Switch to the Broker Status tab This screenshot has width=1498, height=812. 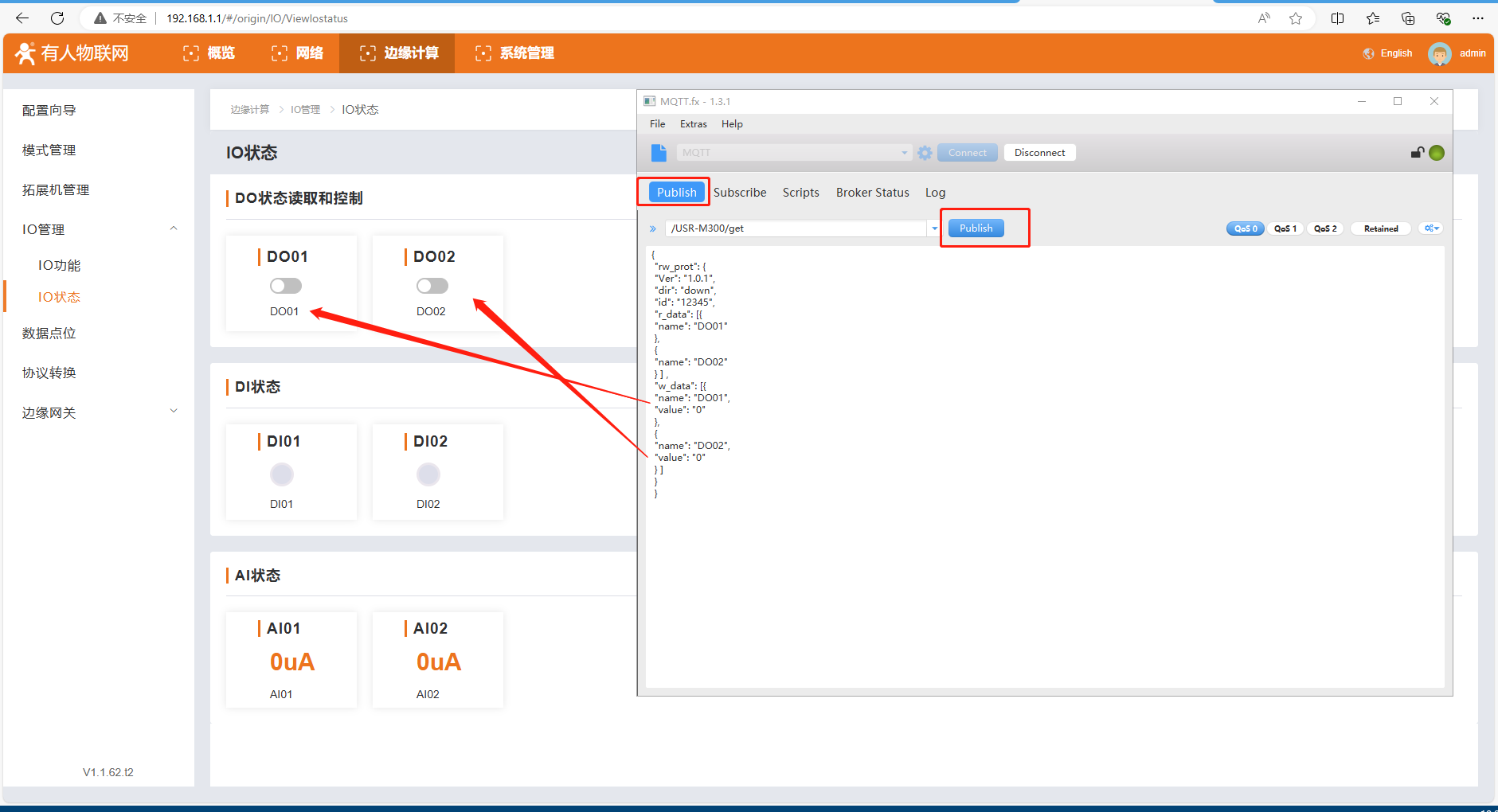pos(873,193)
